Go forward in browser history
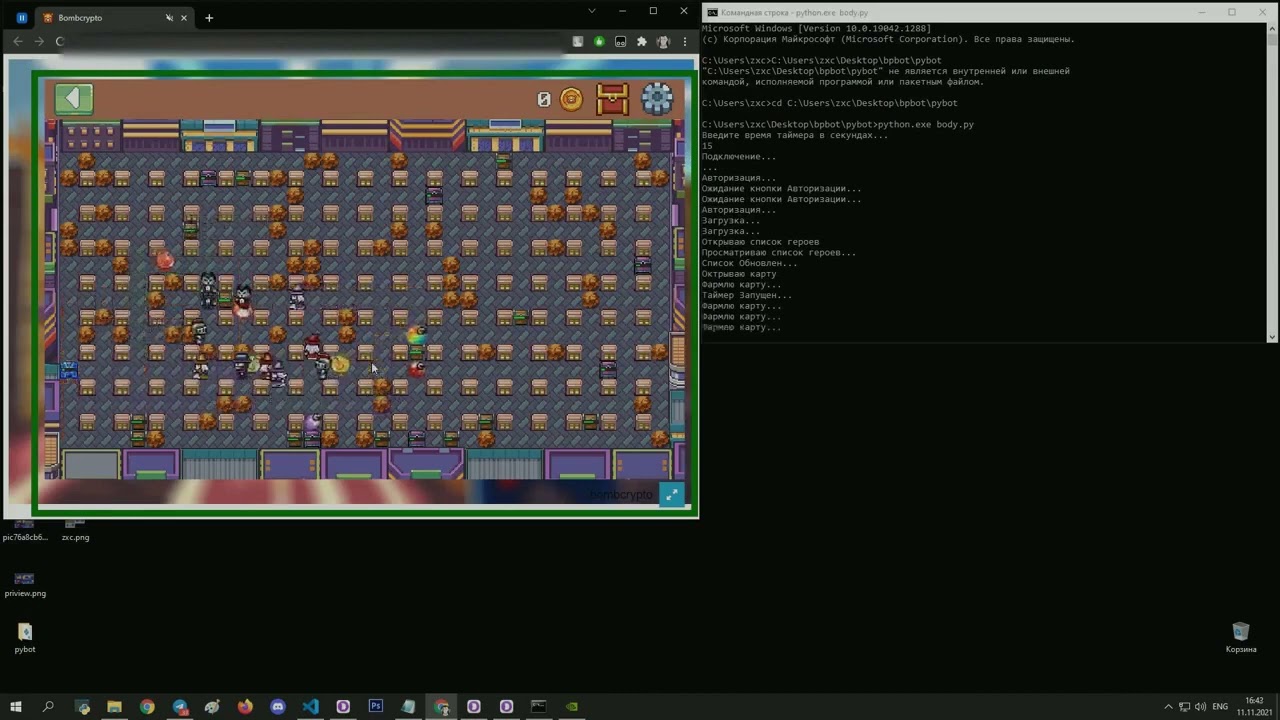The height and width of the screenshot is (720, 1280). click(x=39, y=41)
